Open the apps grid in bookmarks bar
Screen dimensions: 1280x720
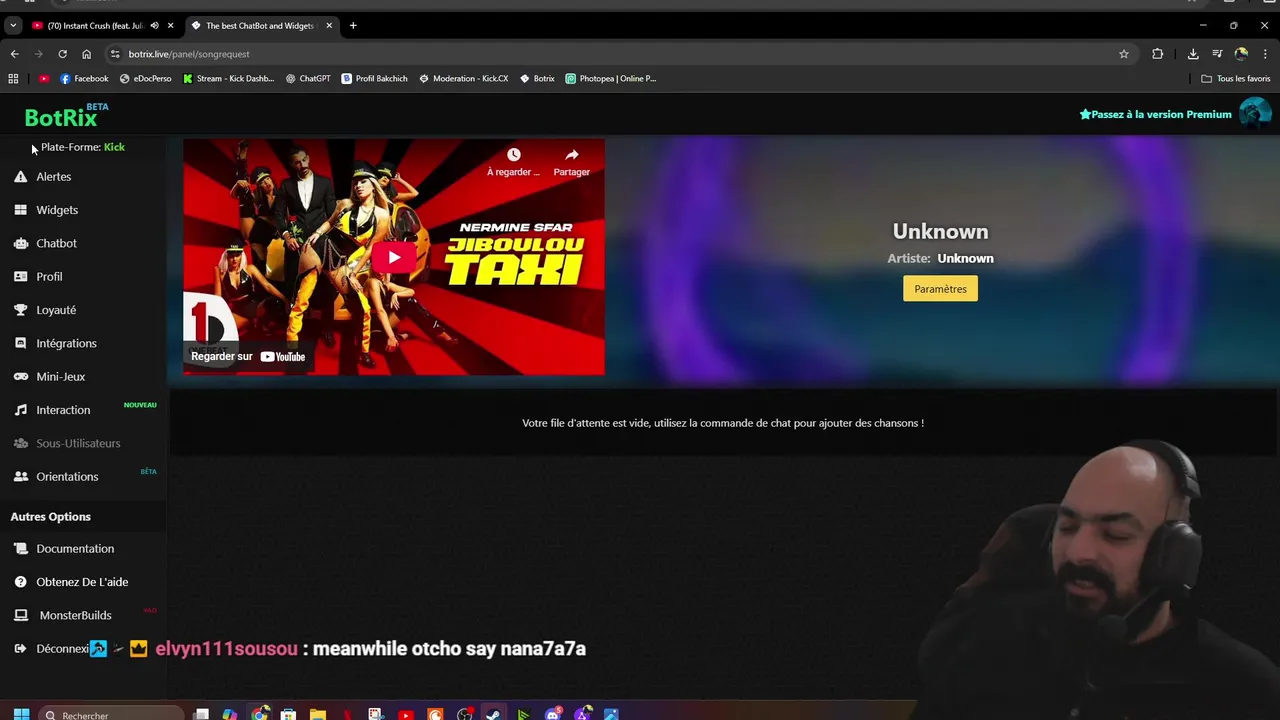pyautogui.click(x=13, y=78)
